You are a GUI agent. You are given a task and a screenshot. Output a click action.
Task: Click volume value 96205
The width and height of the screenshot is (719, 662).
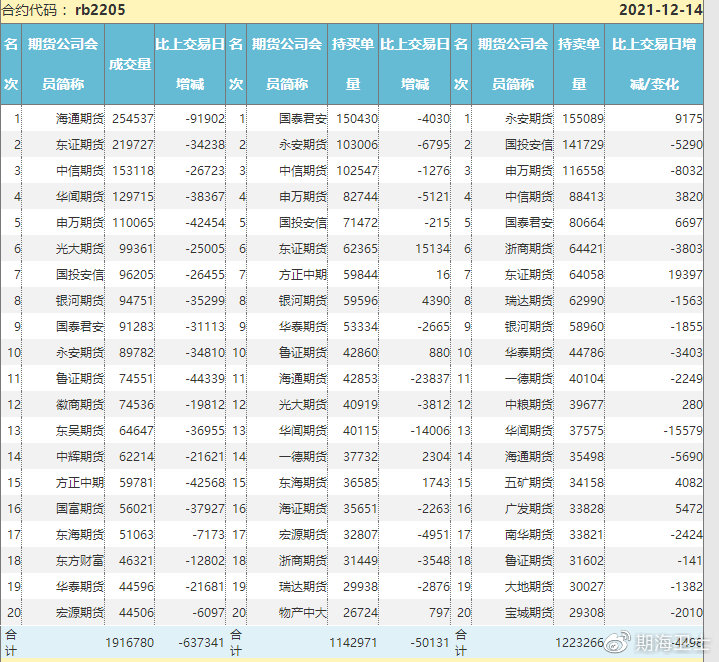(x=136, y=275)
